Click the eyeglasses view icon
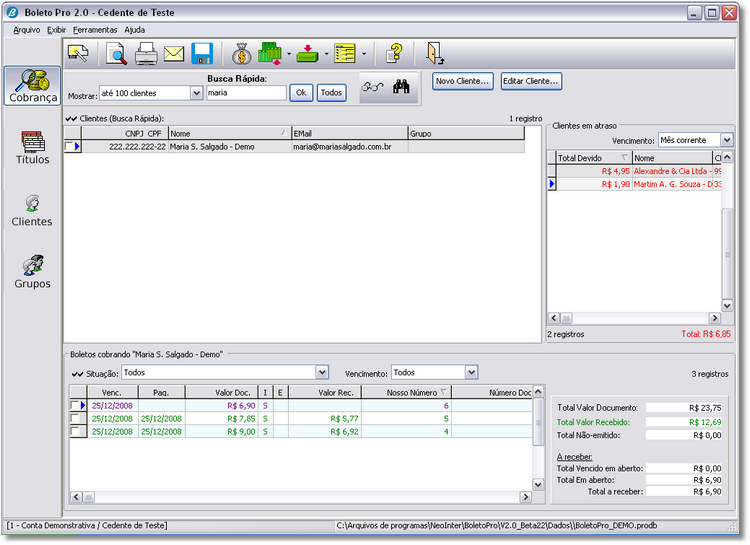The image size is (750, 545). tap(373, 87)
